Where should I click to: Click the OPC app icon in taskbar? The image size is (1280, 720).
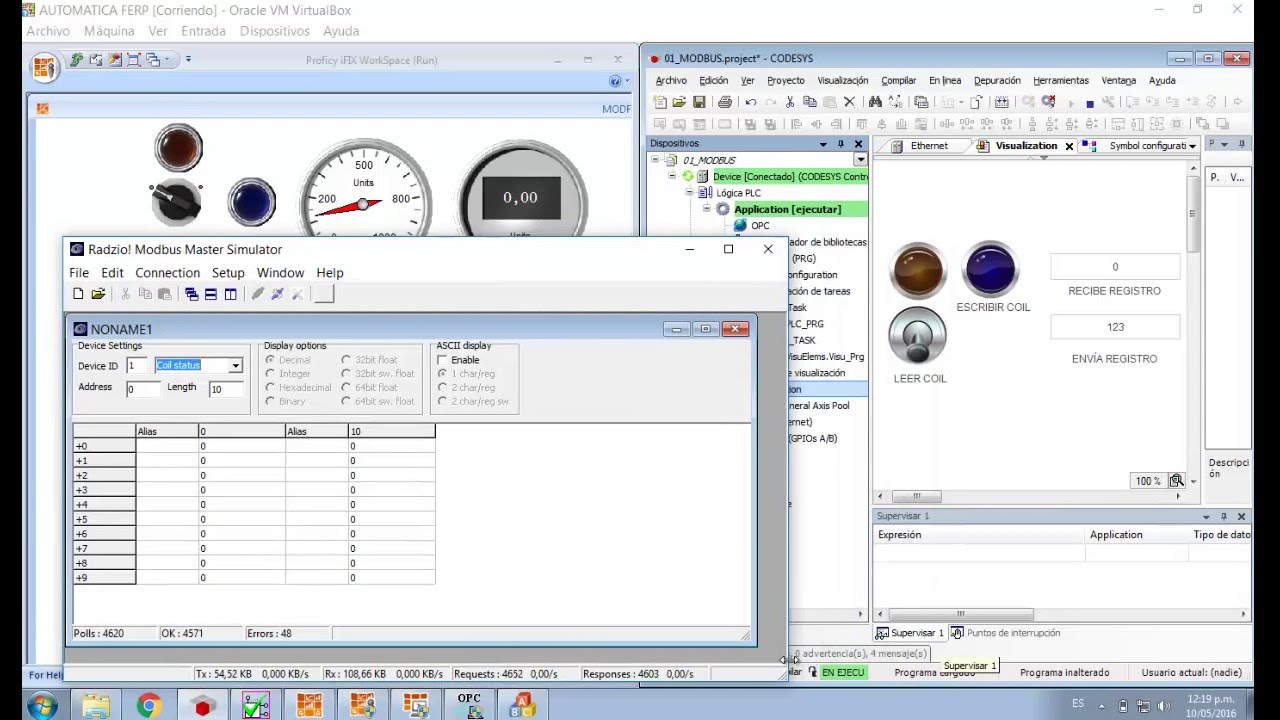(x=469, y=706)
